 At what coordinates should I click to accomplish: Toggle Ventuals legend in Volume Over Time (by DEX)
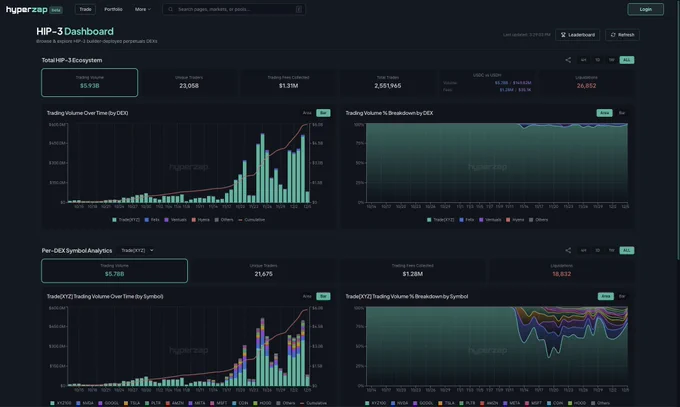(x=175, y=220)
